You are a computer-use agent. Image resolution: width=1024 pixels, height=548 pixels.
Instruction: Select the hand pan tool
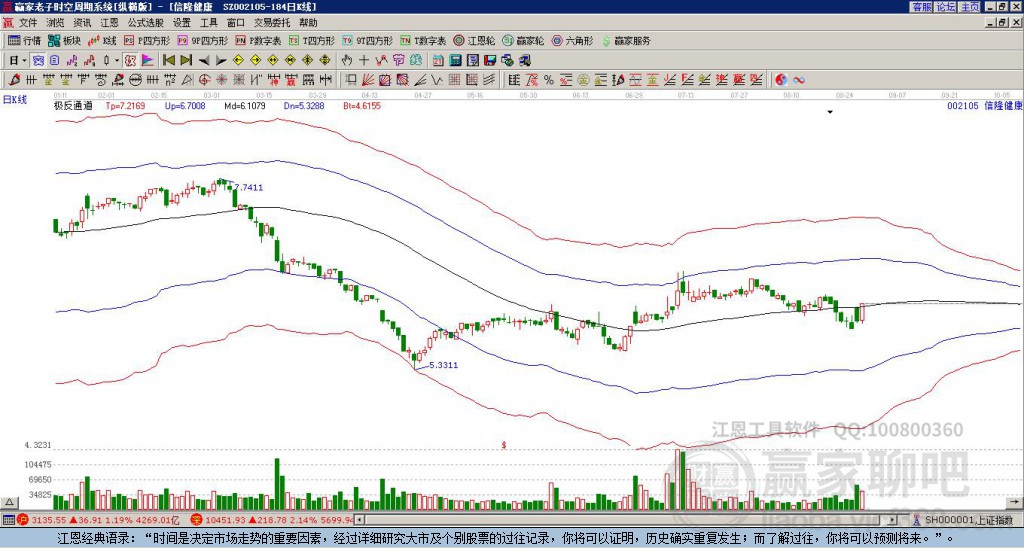pyautogui.click(x=347, y=61)
